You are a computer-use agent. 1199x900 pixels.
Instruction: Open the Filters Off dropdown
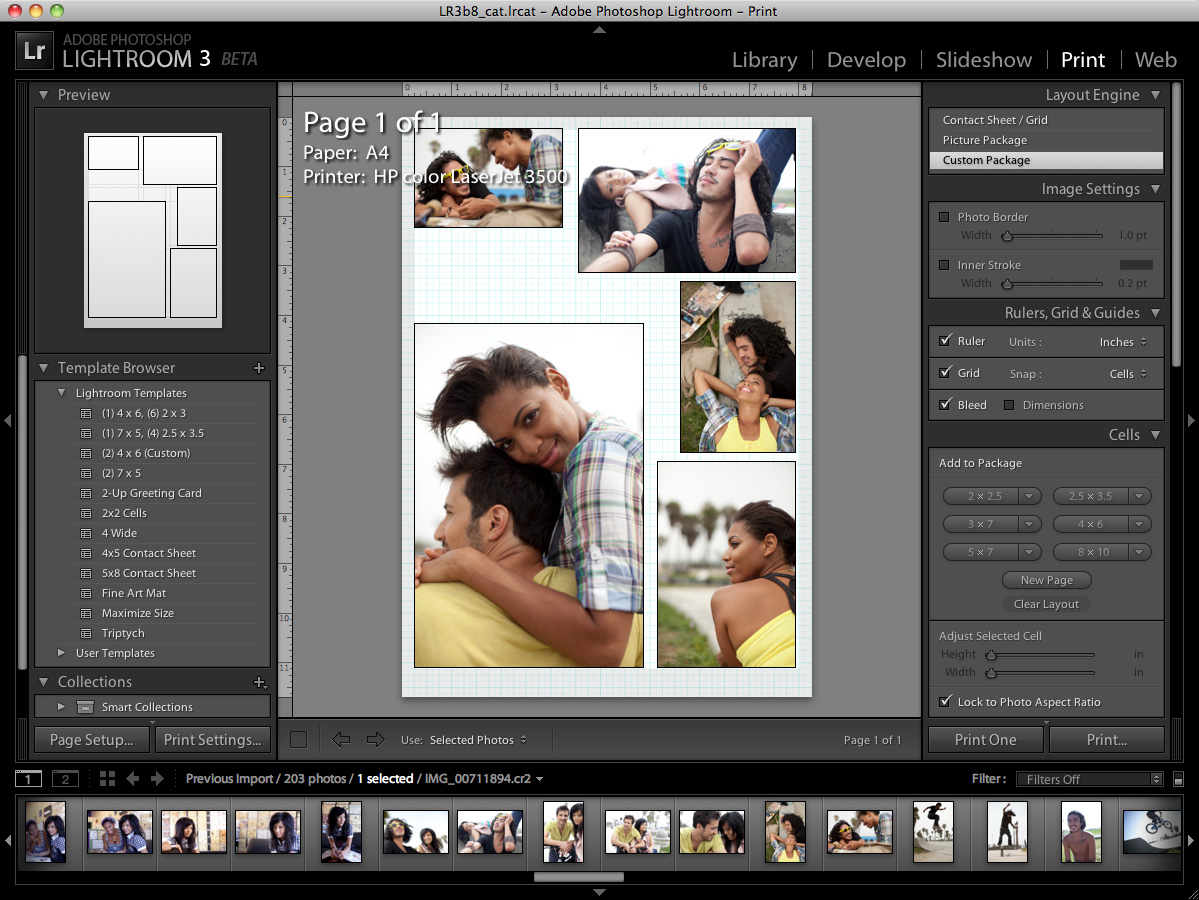pyautogui.click(x=1088, y=779)
